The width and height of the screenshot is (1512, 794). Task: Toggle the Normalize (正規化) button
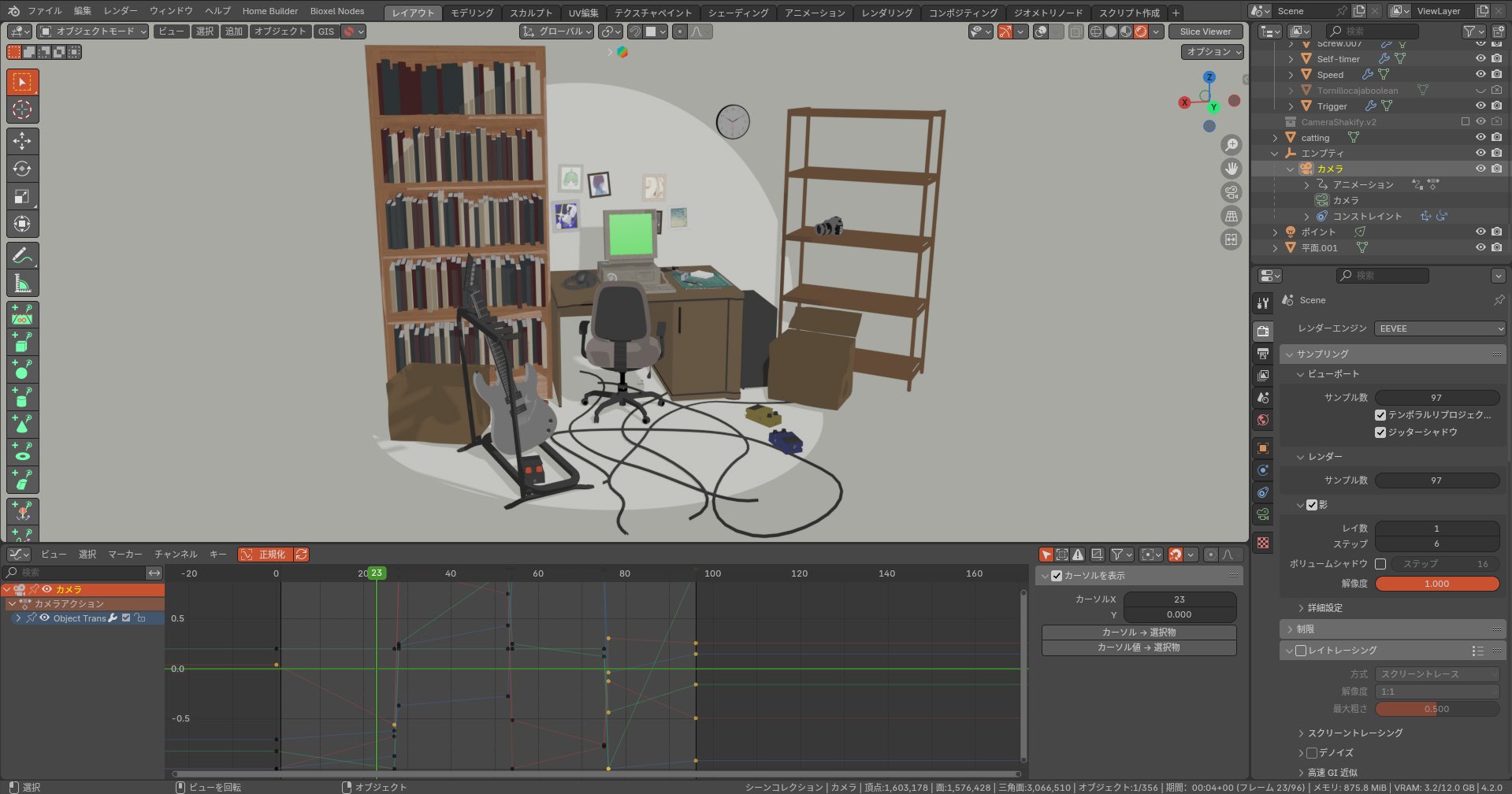pyautogui.click(x=265, y=555)
